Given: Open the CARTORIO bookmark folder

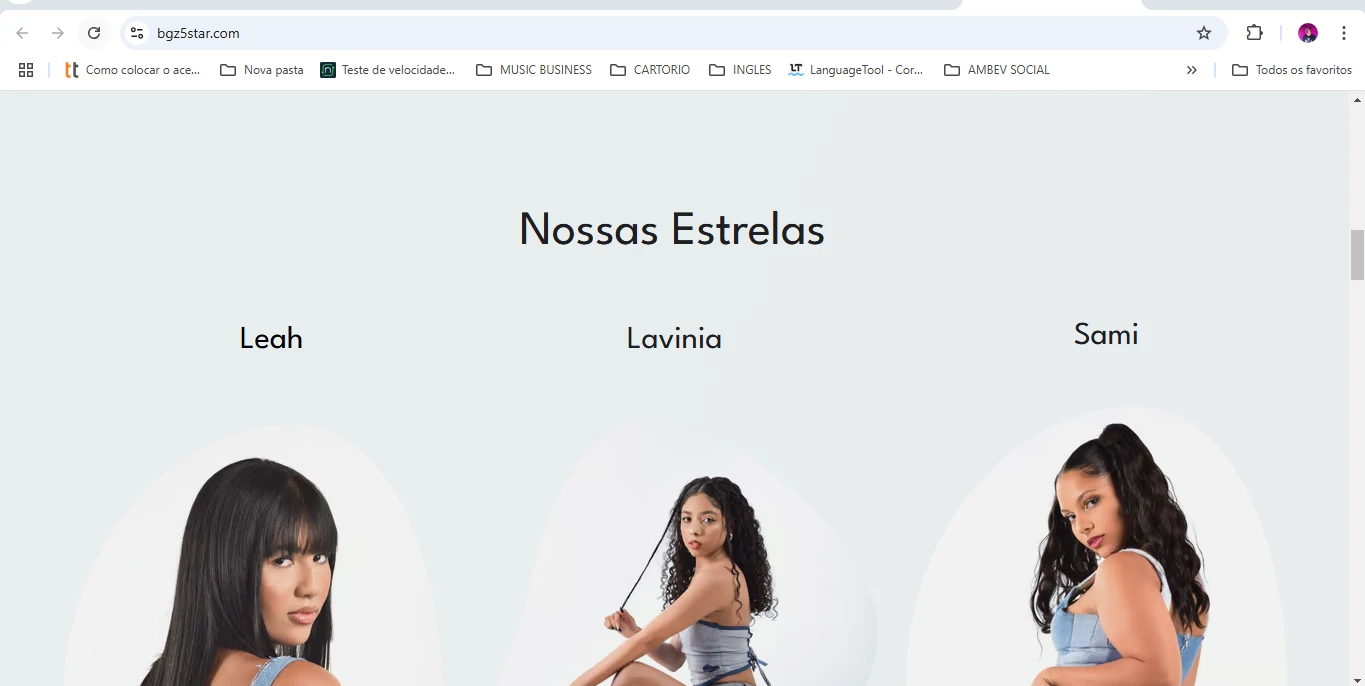Looking at the screenshot, I should pos(650,70).
